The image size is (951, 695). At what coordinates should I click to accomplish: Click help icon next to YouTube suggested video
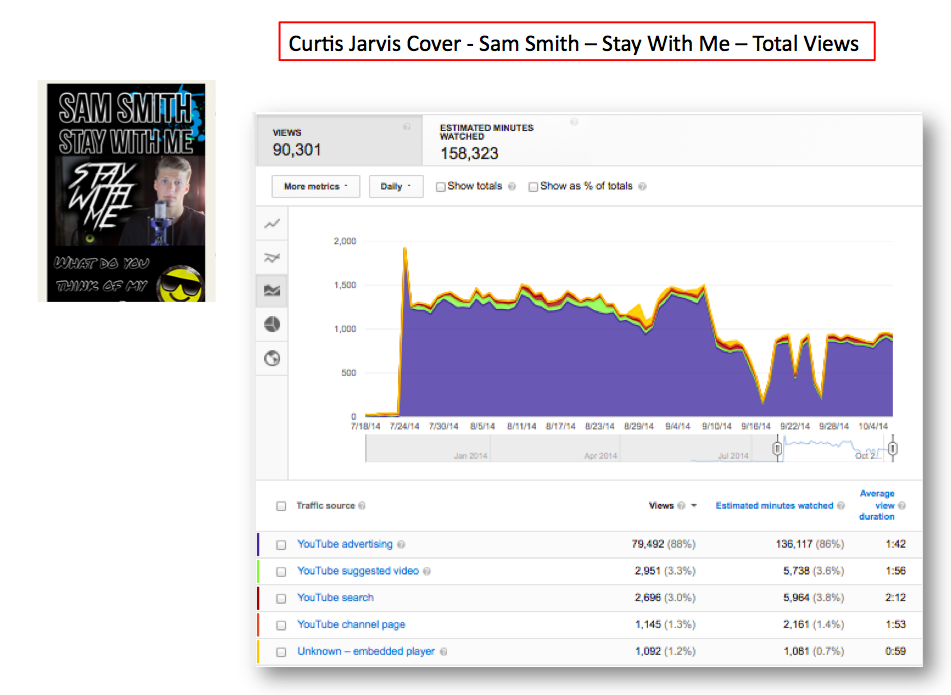pyautogui.click(x=427, y=571)
